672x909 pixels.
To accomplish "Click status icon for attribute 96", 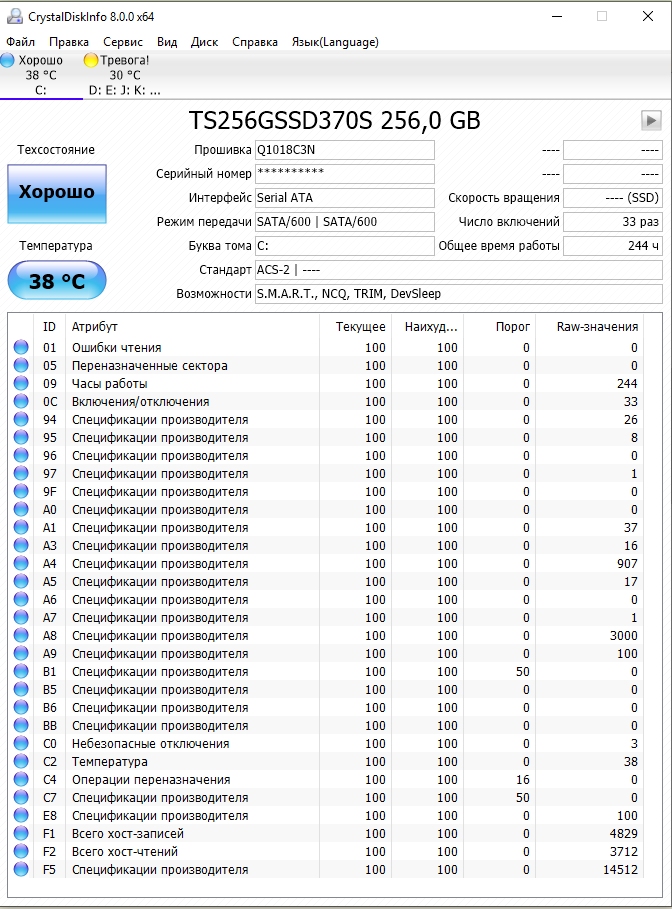I will [21, 455].
